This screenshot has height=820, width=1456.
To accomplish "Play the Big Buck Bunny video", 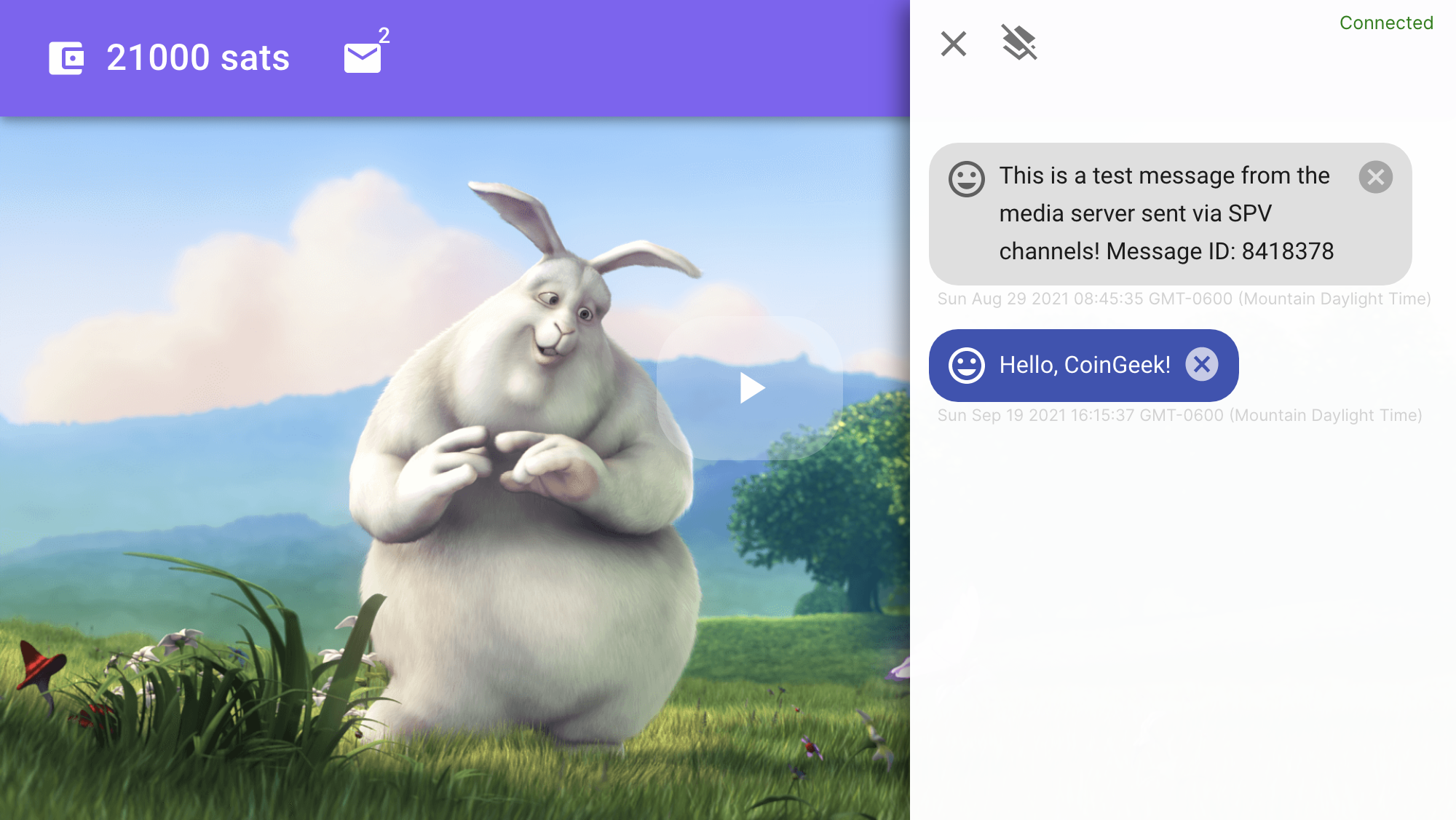I will point(750,387).
